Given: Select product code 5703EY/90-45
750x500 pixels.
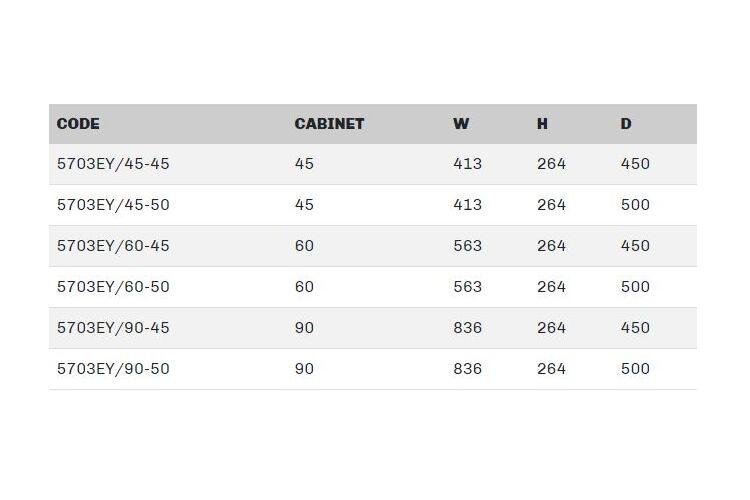Looking at the screenshot, I should point(113,328).
